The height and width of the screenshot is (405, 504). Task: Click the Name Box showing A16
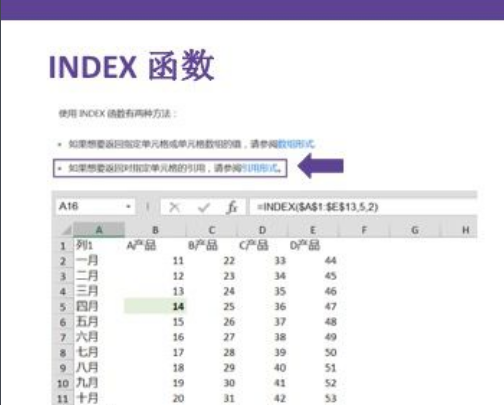(x=96, y=207)
